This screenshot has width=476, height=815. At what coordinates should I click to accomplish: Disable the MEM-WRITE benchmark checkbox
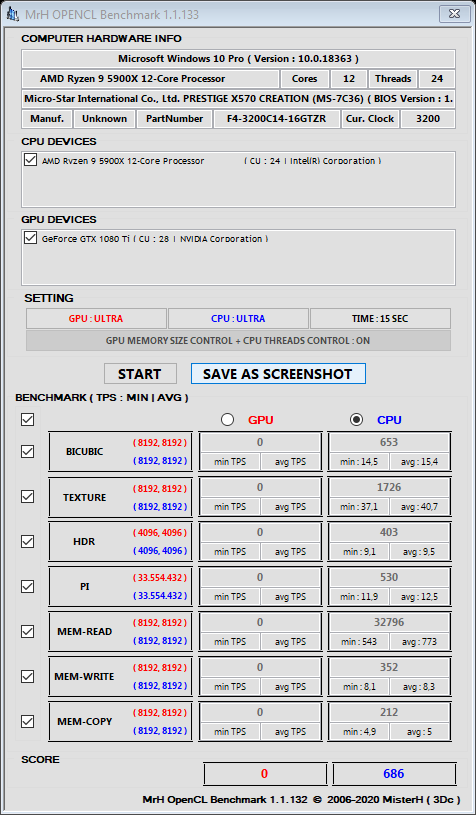28,676
